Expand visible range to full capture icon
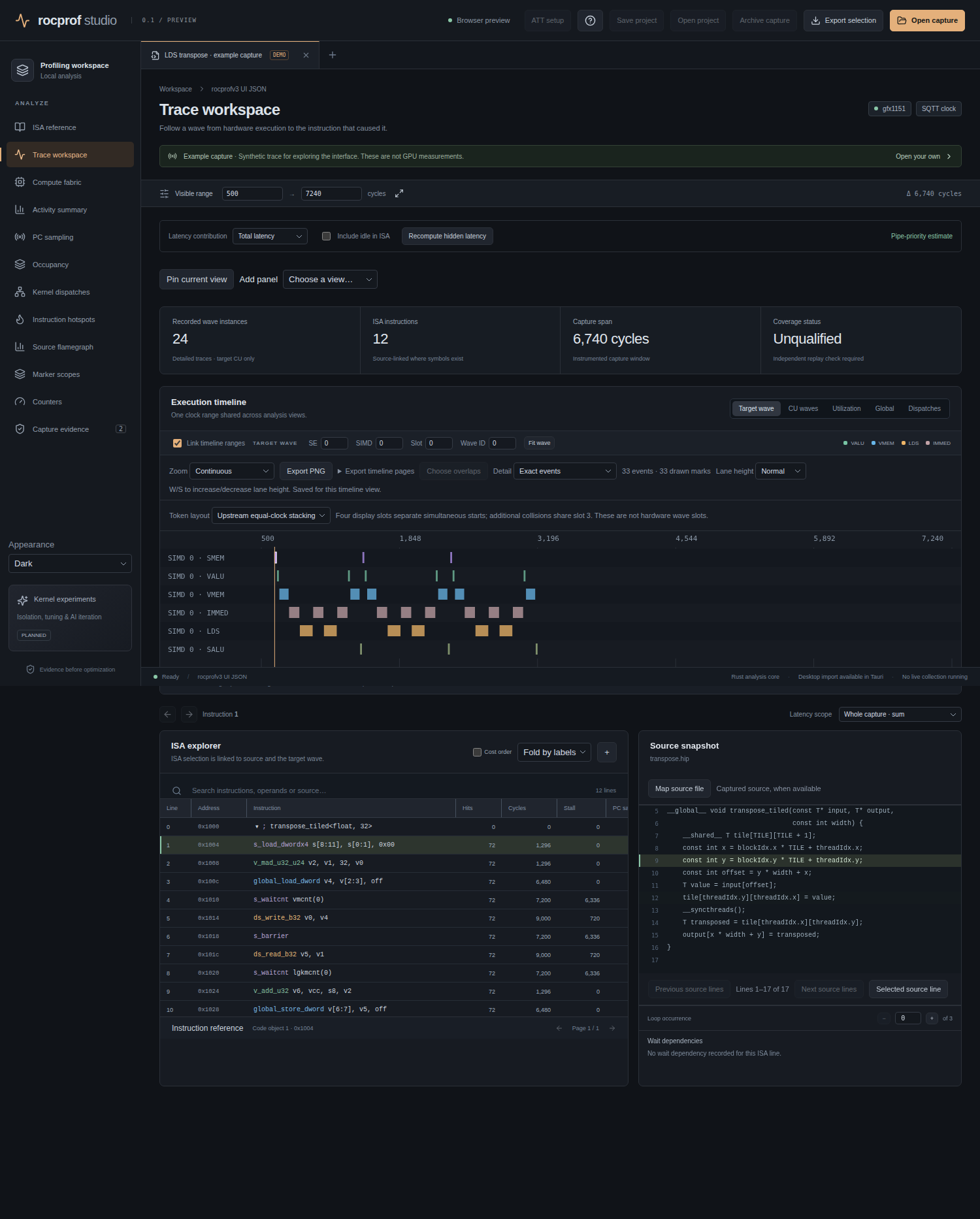 pyautogui.click(x=399, y=193)
